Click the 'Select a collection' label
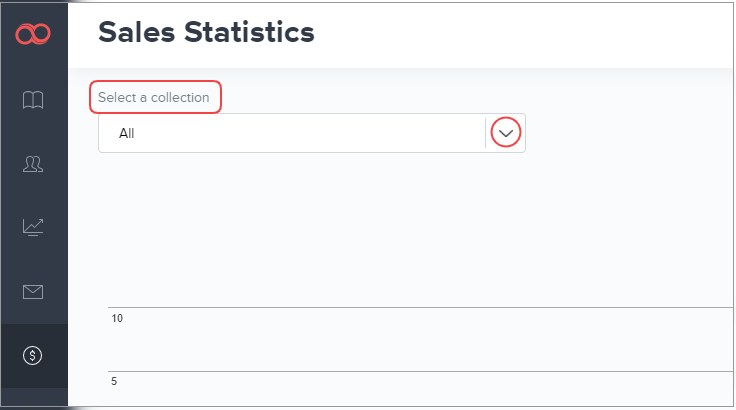Viewport: 736px width, 410px height. [x=154, y=98]
